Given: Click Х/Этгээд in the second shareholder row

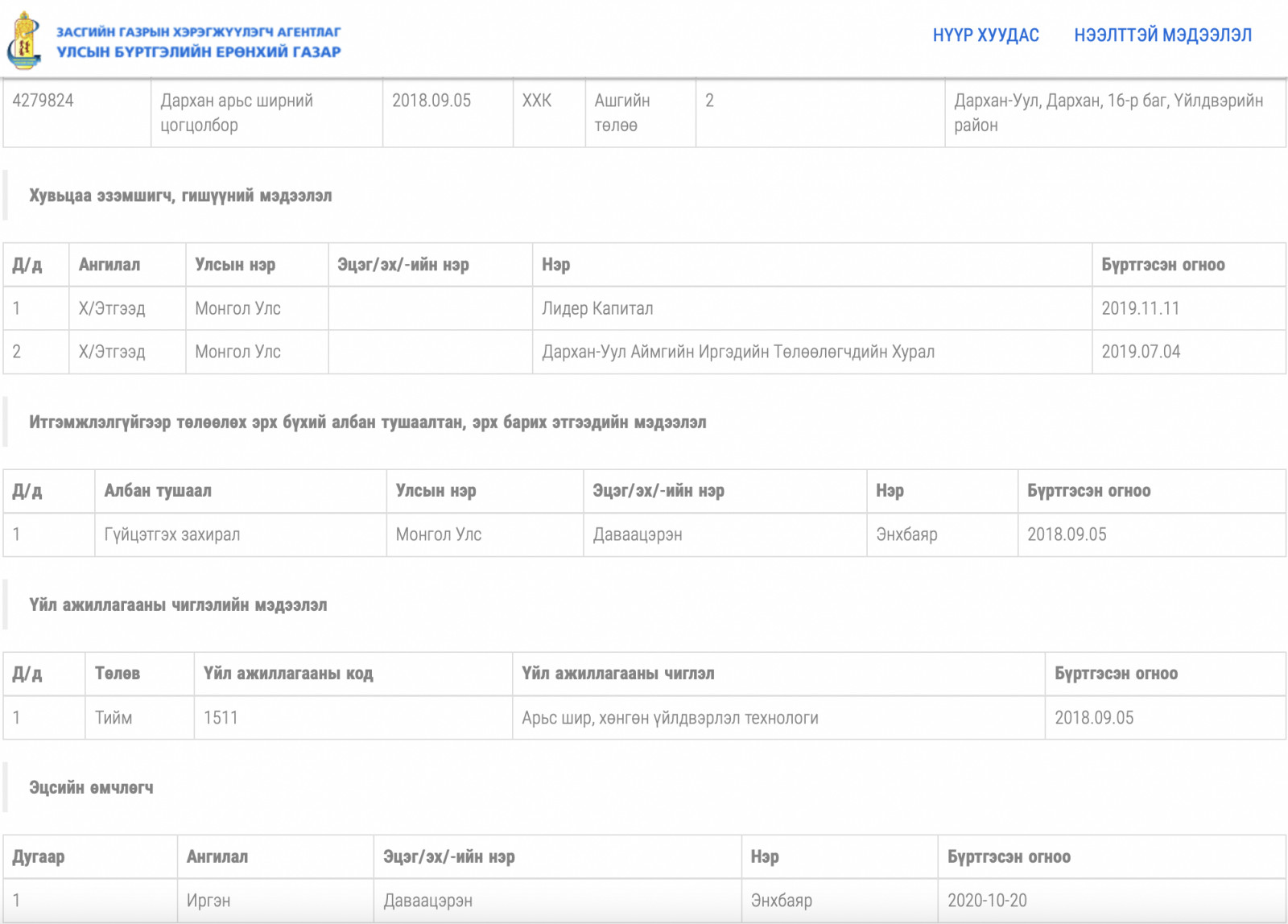Looking at the screenshot, I should (112, 352).
